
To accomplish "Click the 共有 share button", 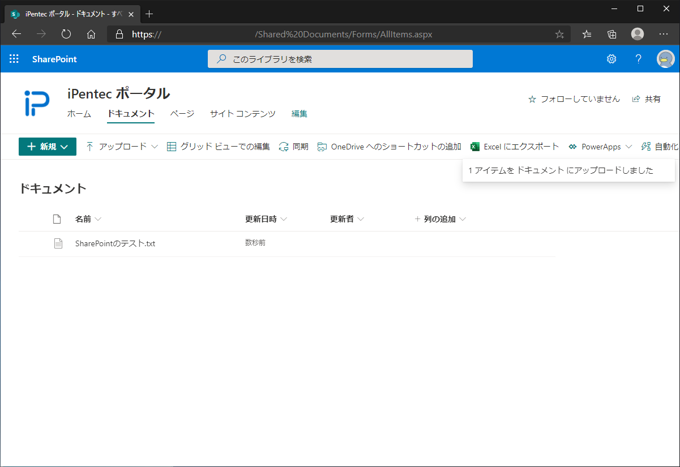I will [x=647, y=99].
